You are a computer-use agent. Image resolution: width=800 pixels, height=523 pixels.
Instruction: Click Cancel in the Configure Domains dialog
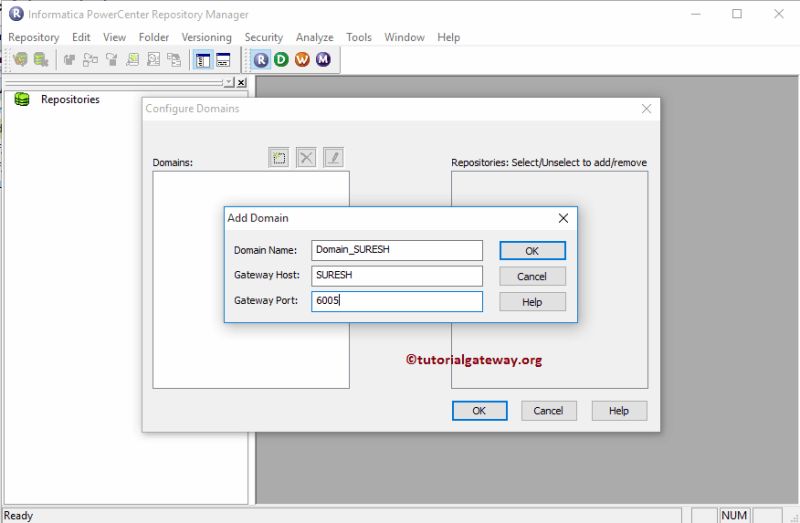click(x=549, y=411)
